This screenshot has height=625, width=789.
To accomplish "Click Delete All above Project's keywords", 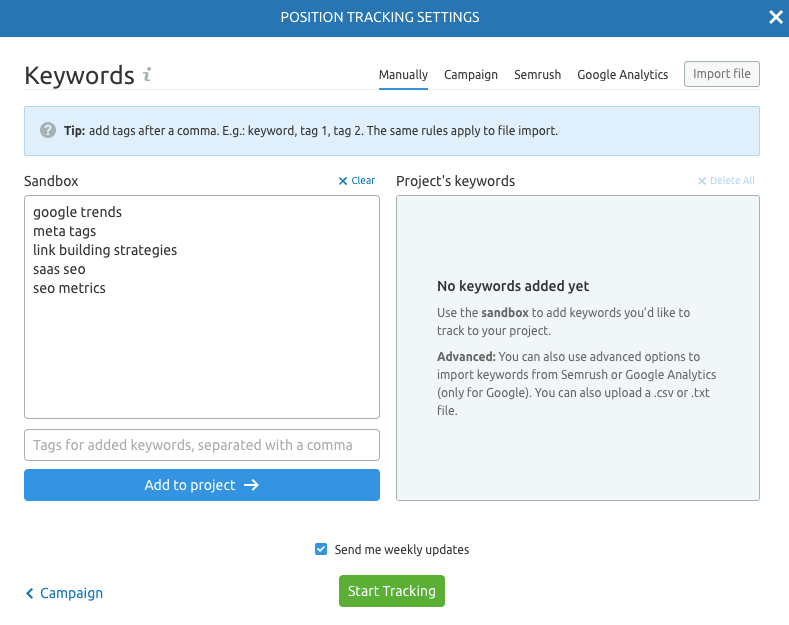I will pyautogui.click(x=726, y=181).
